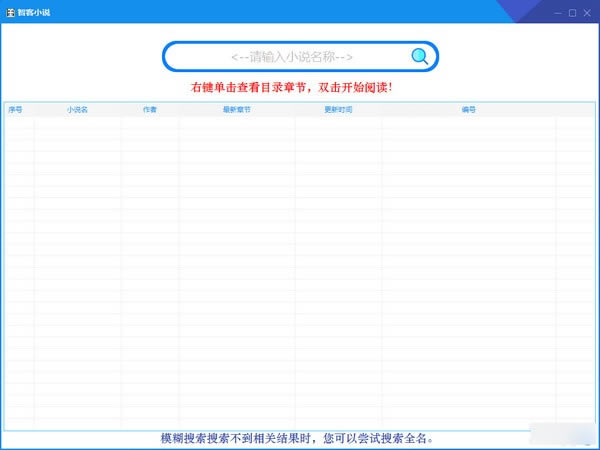Click the magnifying glass search icon

point(419,57)
